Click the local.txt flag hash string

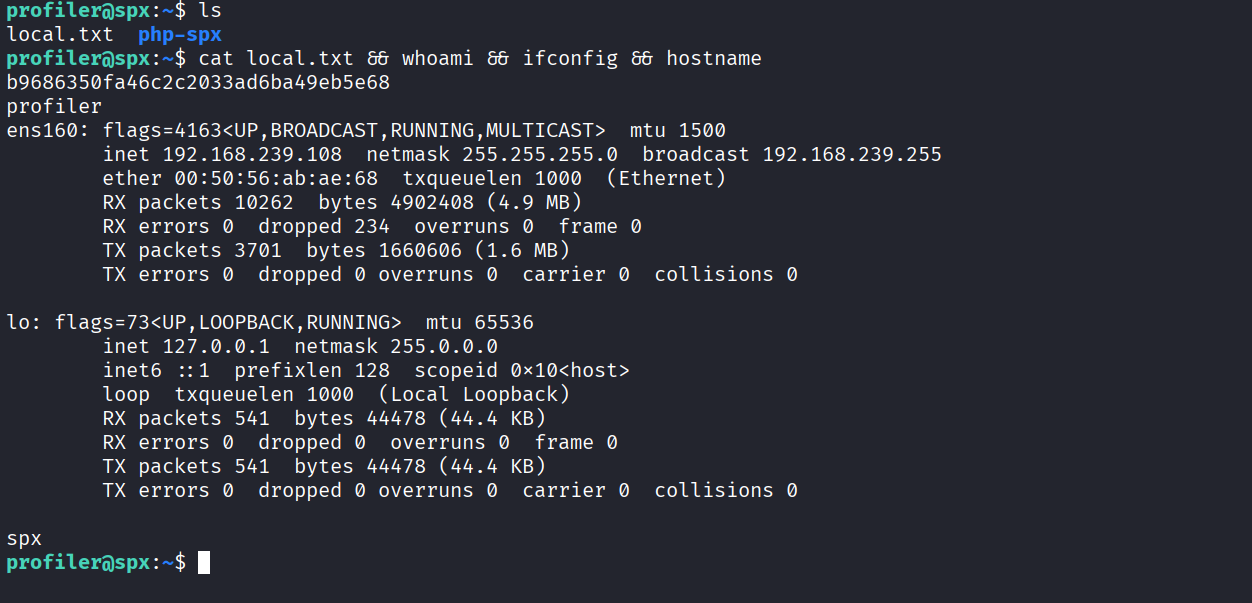point(198,83)
